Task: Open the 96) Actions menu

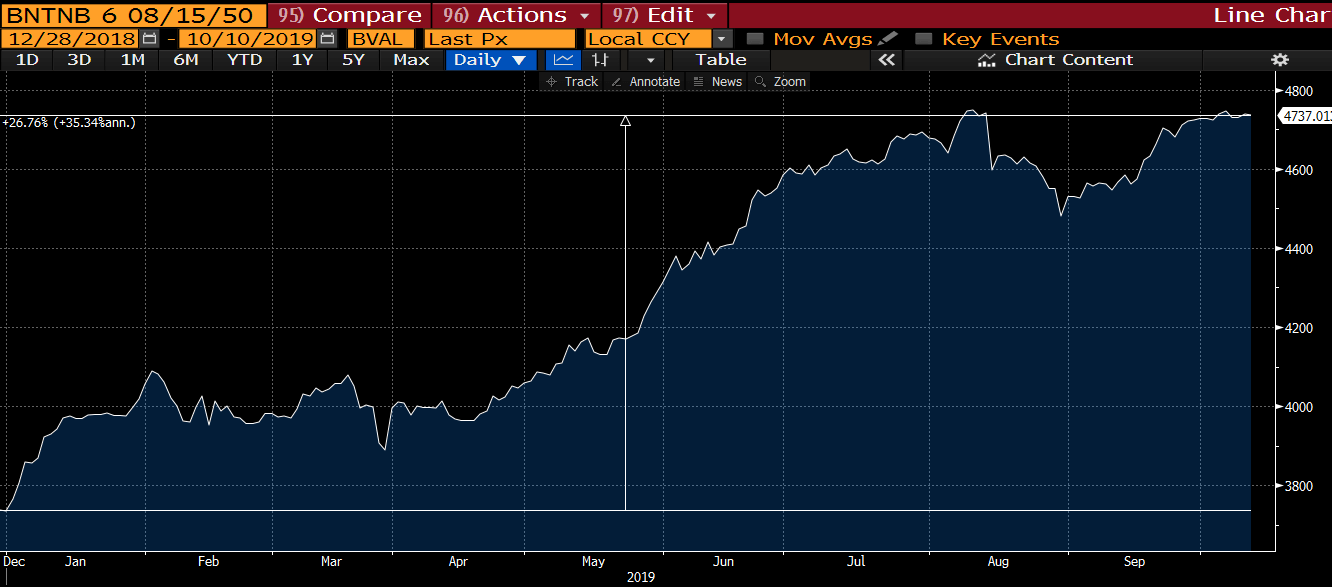Action: 516,15
